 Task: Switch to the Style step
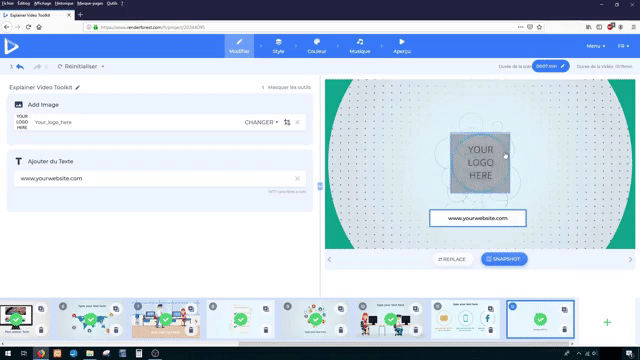278,46
